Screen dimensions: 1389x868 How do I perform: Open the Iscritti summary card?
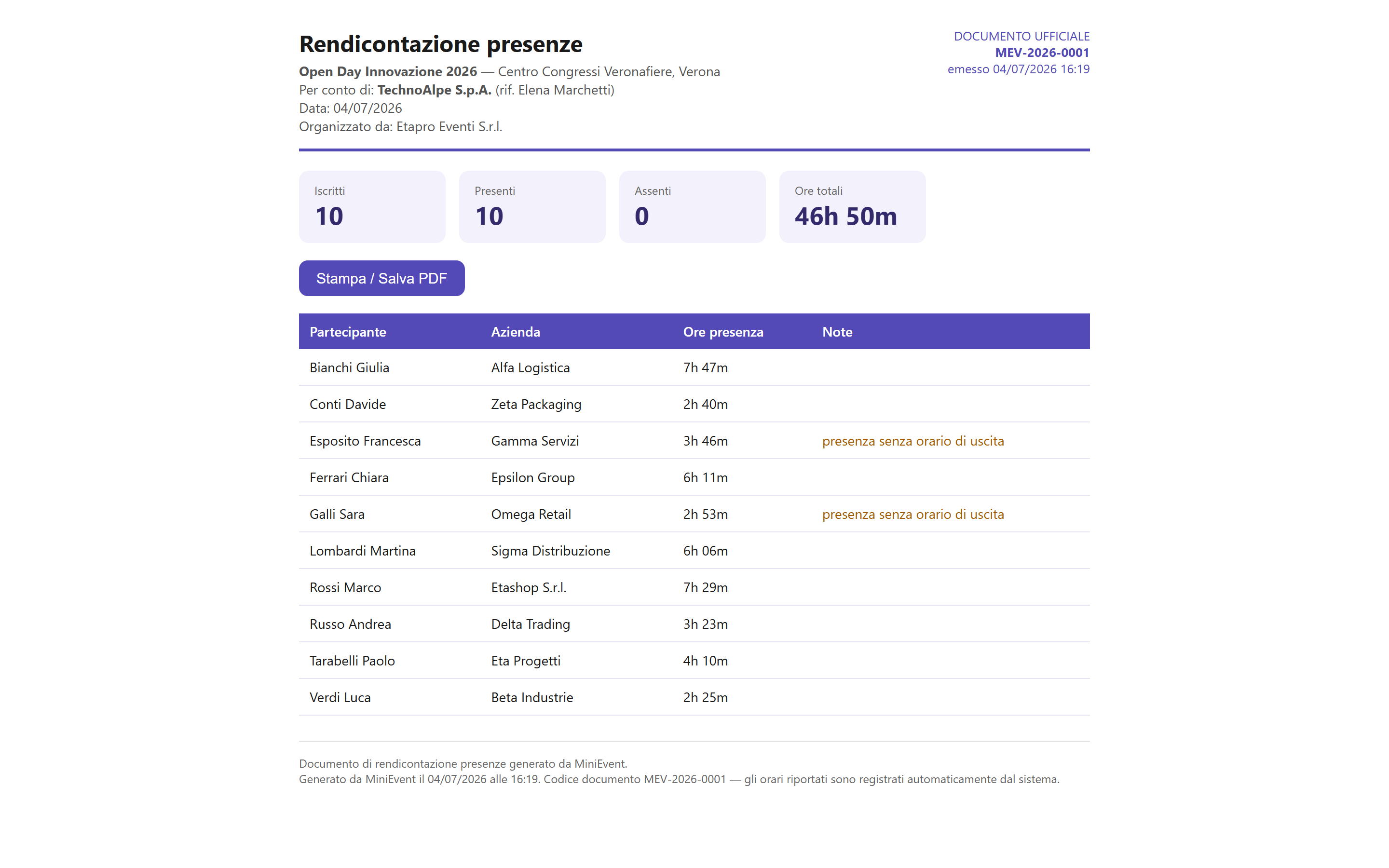(x=372, y=207)
